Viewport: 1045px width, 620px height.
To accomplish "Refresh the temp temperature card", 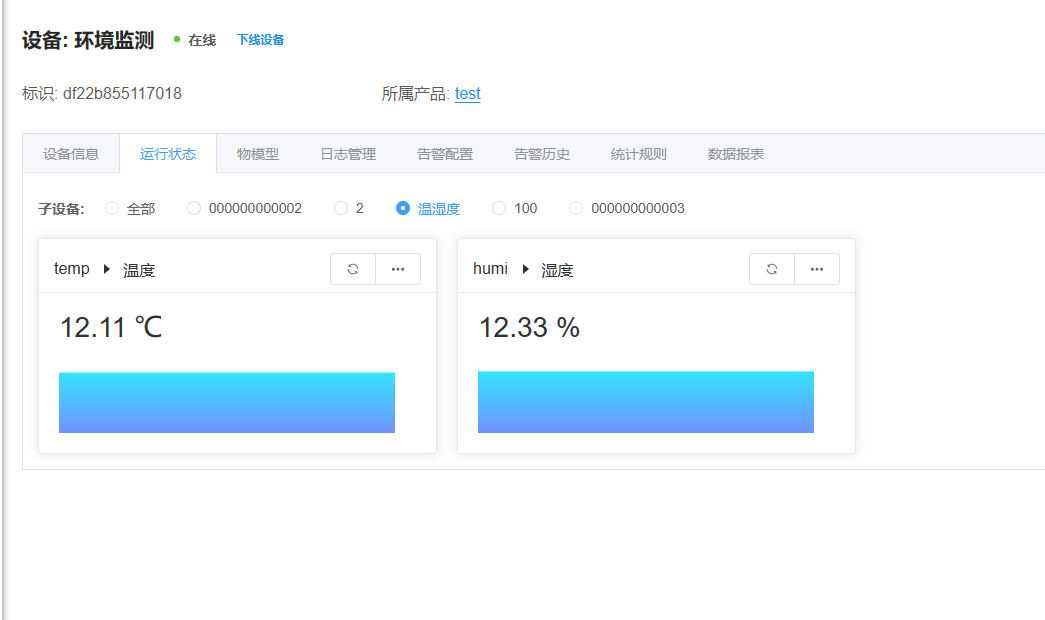I will (x=353, y=269).
